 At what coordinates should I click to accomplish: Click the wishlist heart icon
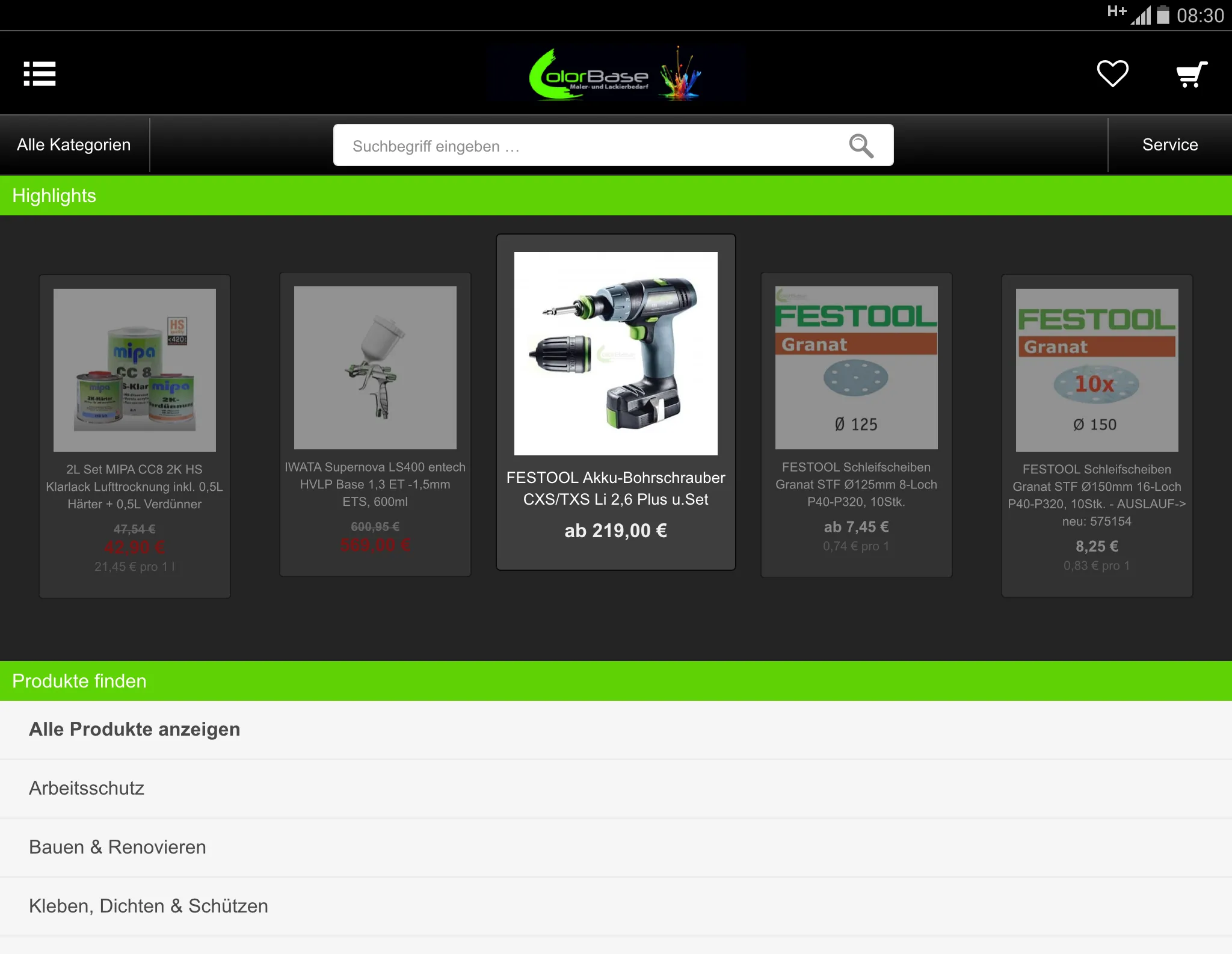click(1113, 73)
